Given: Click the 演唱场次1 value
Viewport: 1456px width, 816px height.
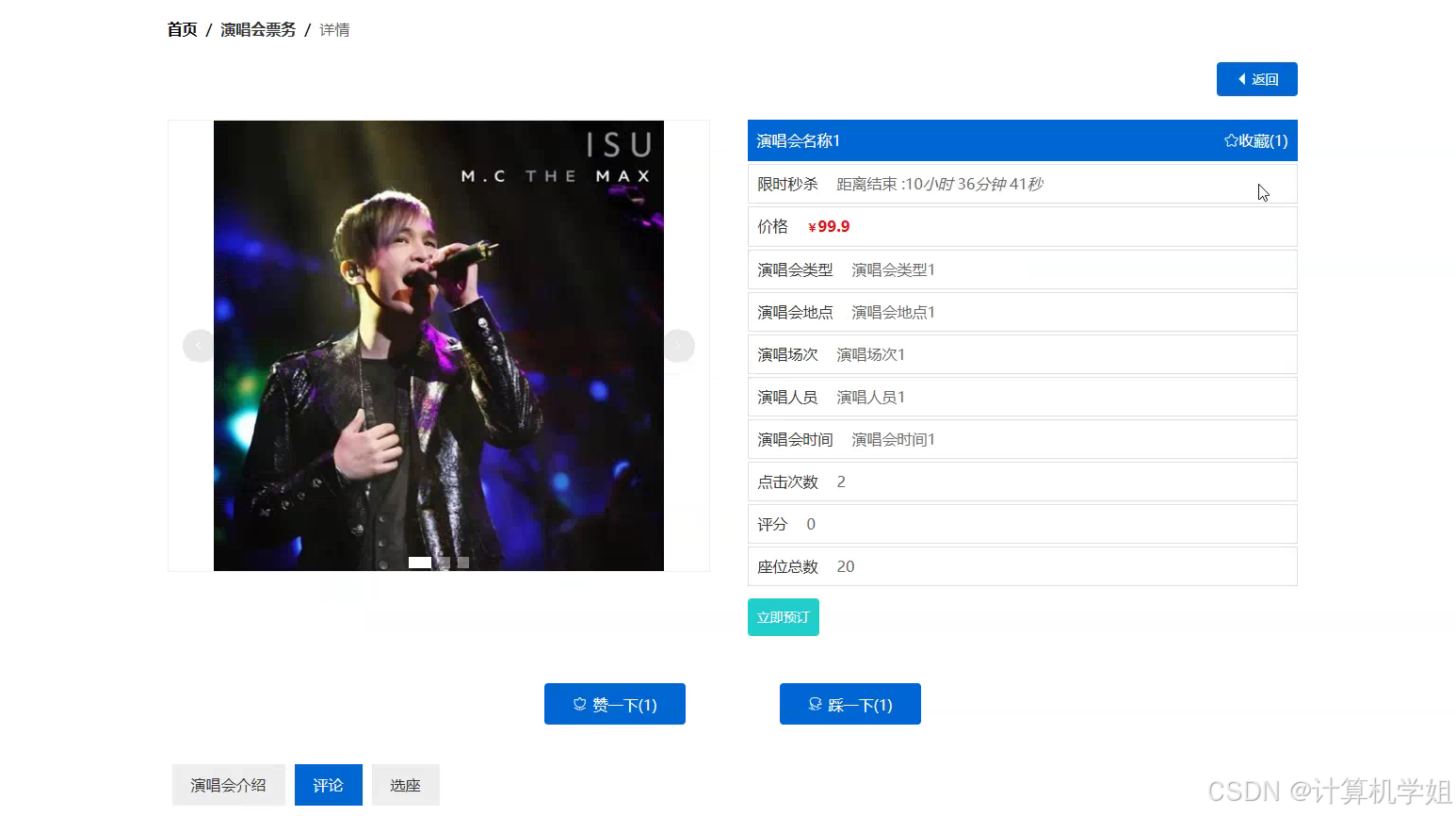Looking at the screenshot, I should click(x=870, y=354).
